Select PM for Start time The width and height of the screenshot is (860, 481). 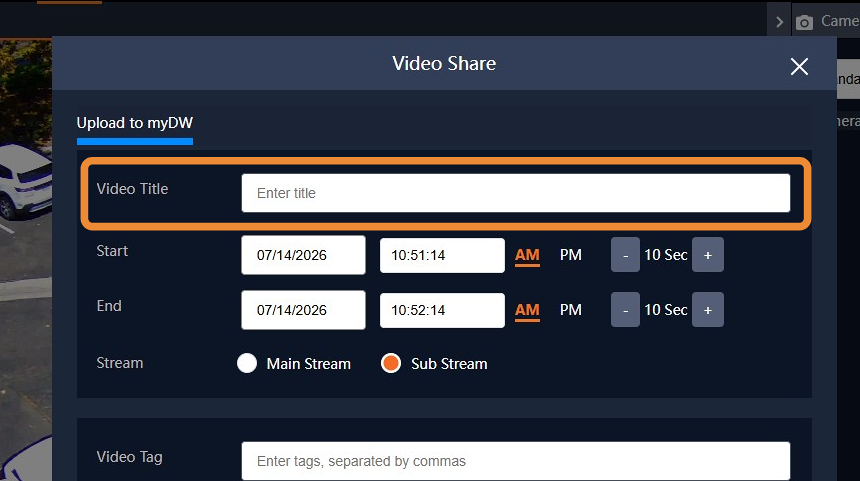coord(570,255)
